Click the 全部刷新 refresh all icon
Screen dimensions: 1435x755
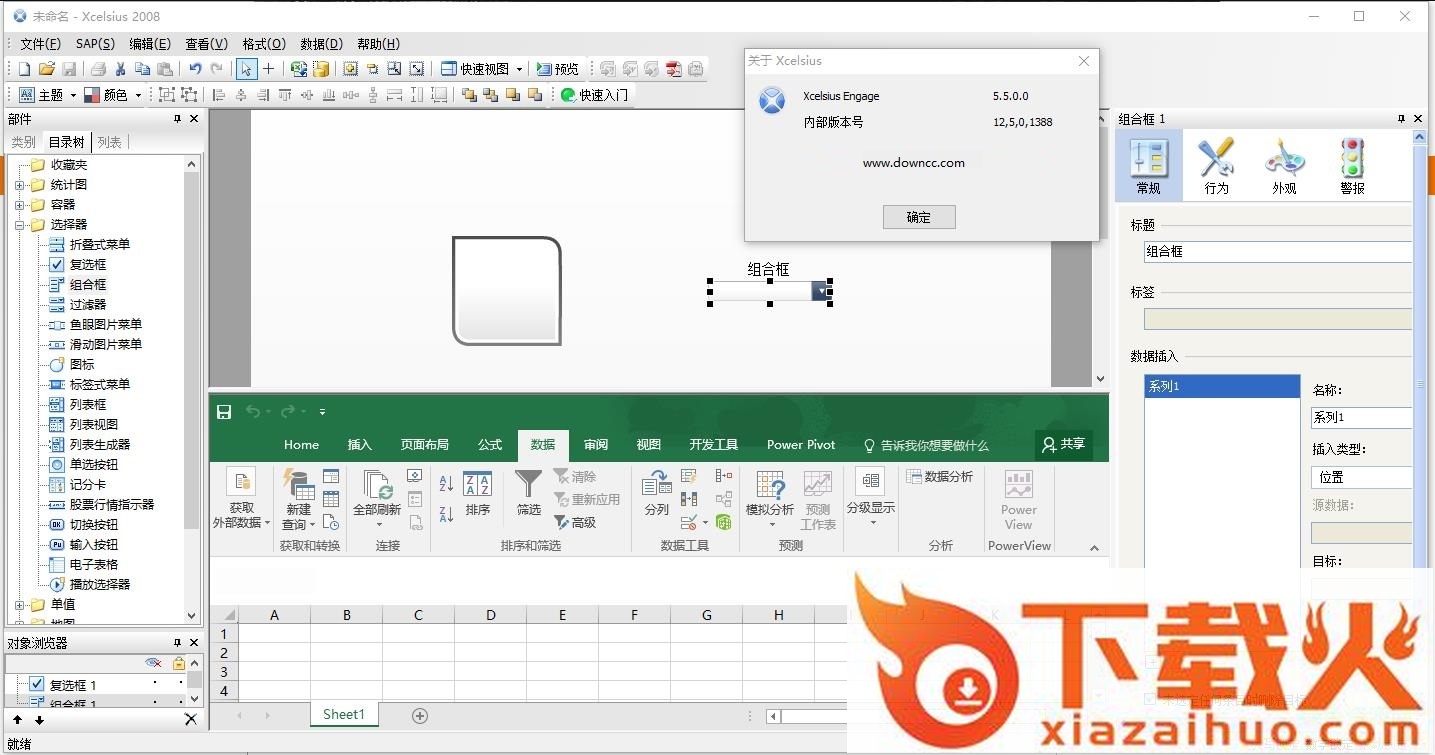[x=377, y=493]
